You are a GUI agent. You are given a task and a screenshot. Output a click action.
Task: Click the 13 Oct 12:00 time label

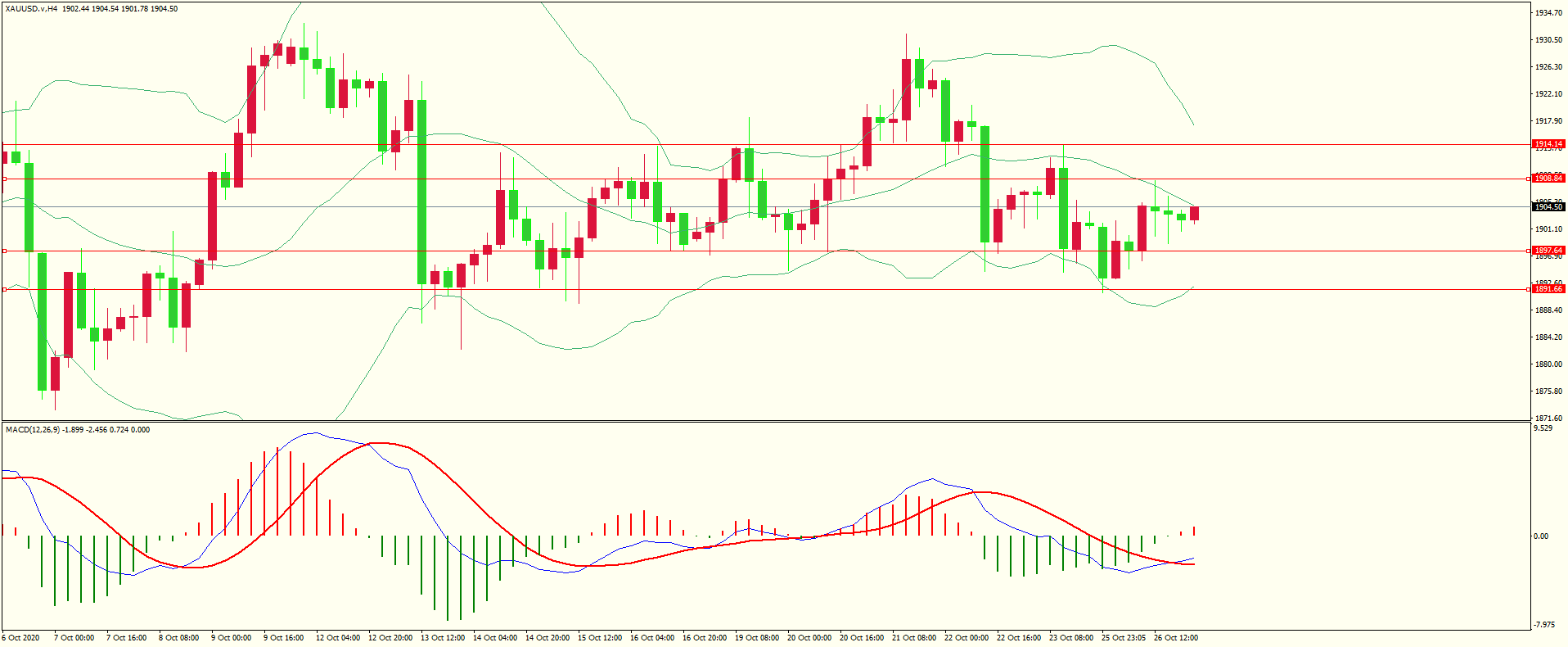click(443, 638)
